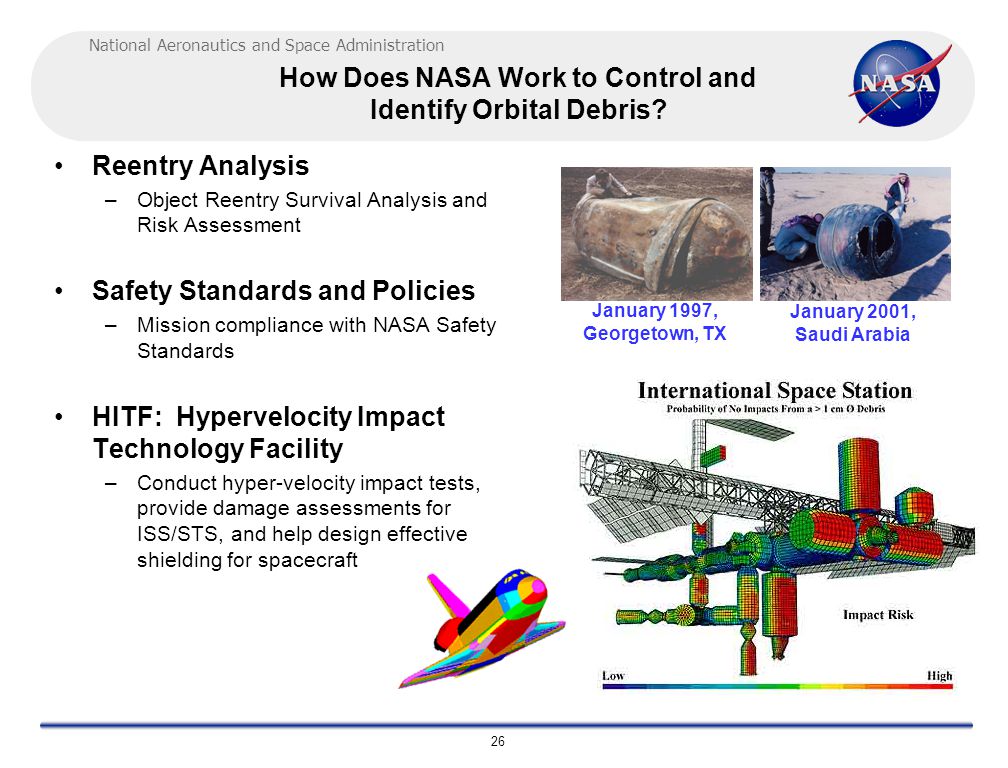1008x768 pixels.
Task: Click 'Mission compliance with NASA Safety Standards' text
Action: [316, 337]
